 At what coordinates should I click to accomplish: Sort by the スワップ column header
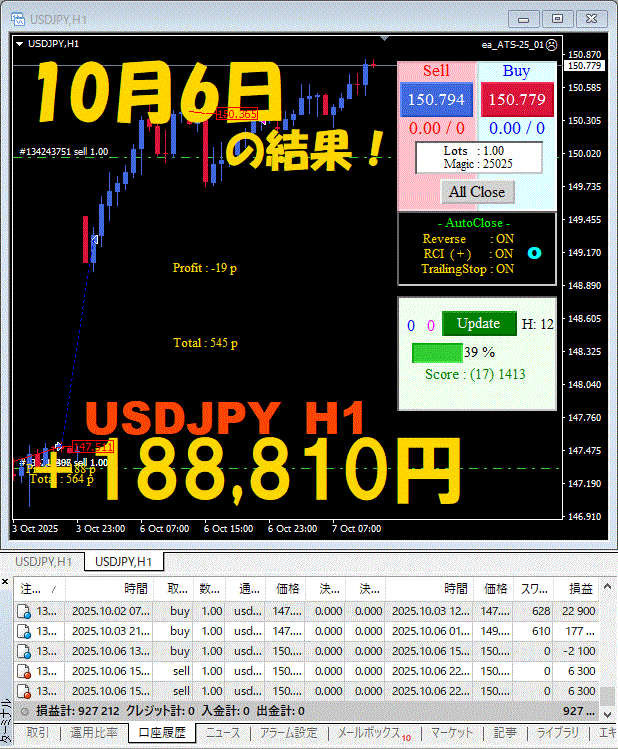point(533,588)
